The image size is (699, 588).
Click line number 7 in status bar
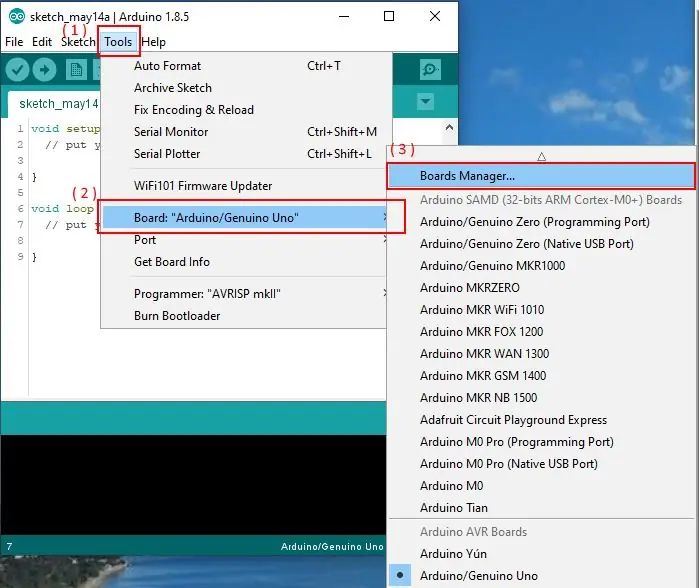pyautogui.click(x=9, y=547)
